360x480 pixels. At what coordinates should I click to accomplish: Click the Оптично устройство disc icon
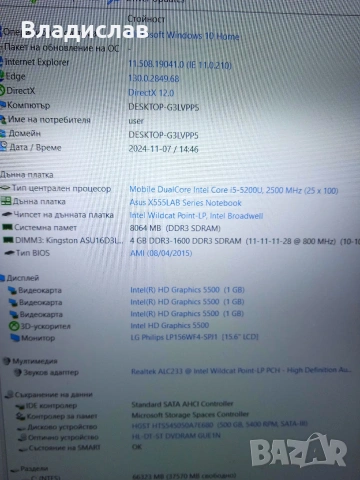pyautogui.click(x=23, y=437)
